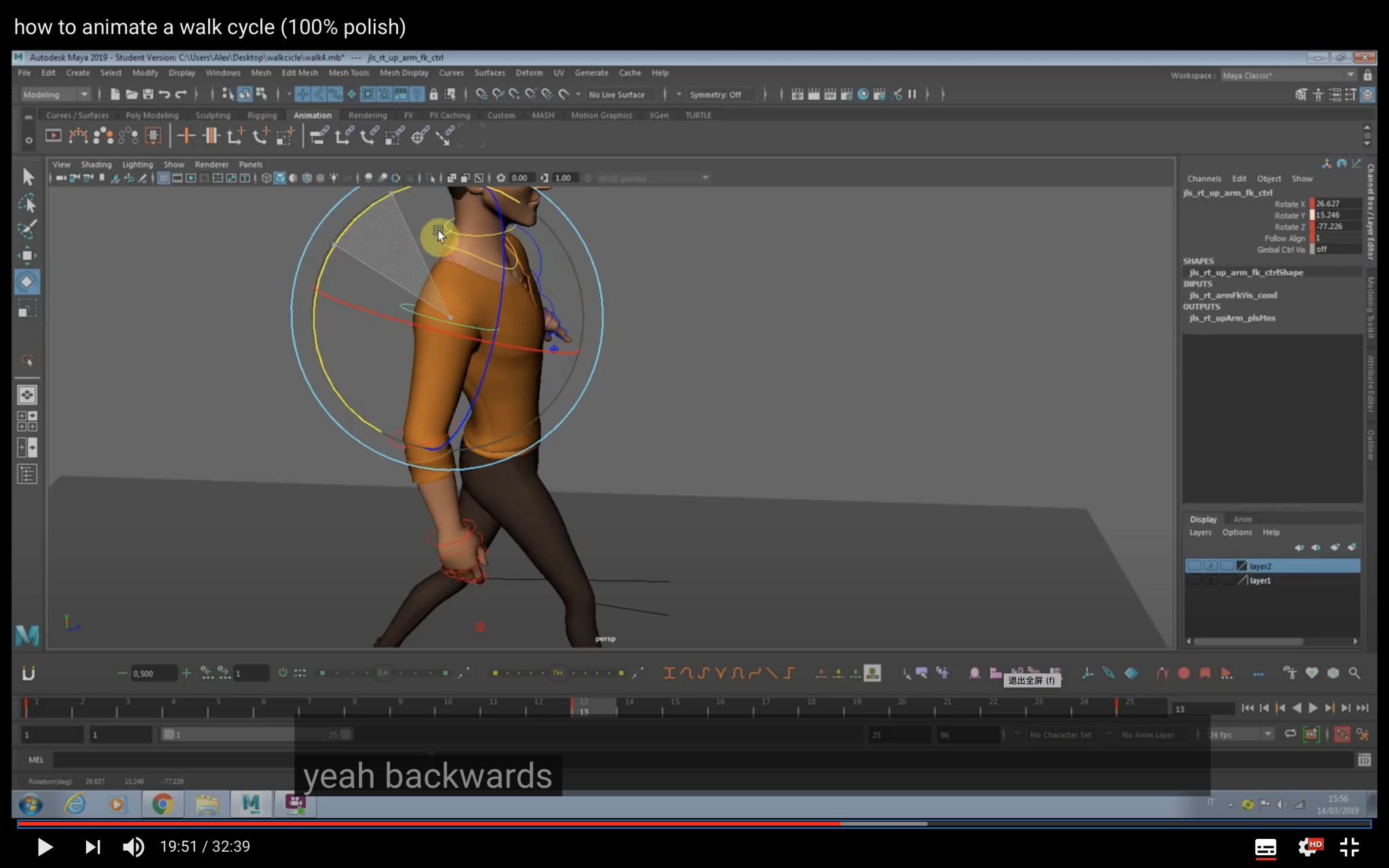Click Help in the Layer Editor panel
This screenshot has width=1389, height=868.
[1272, 532]
